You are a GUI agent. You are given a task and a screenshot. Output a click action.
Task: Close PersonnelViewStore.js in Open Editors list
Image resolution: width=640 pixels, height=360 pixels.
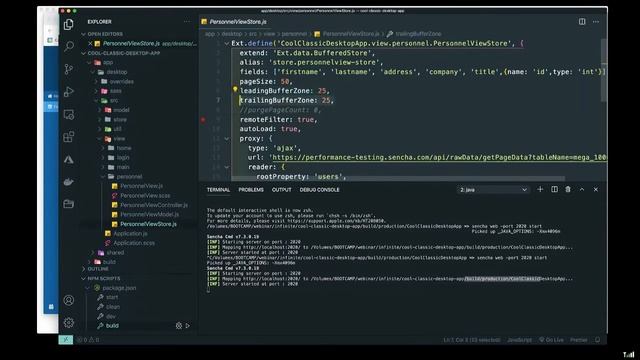tap(90, 43)
